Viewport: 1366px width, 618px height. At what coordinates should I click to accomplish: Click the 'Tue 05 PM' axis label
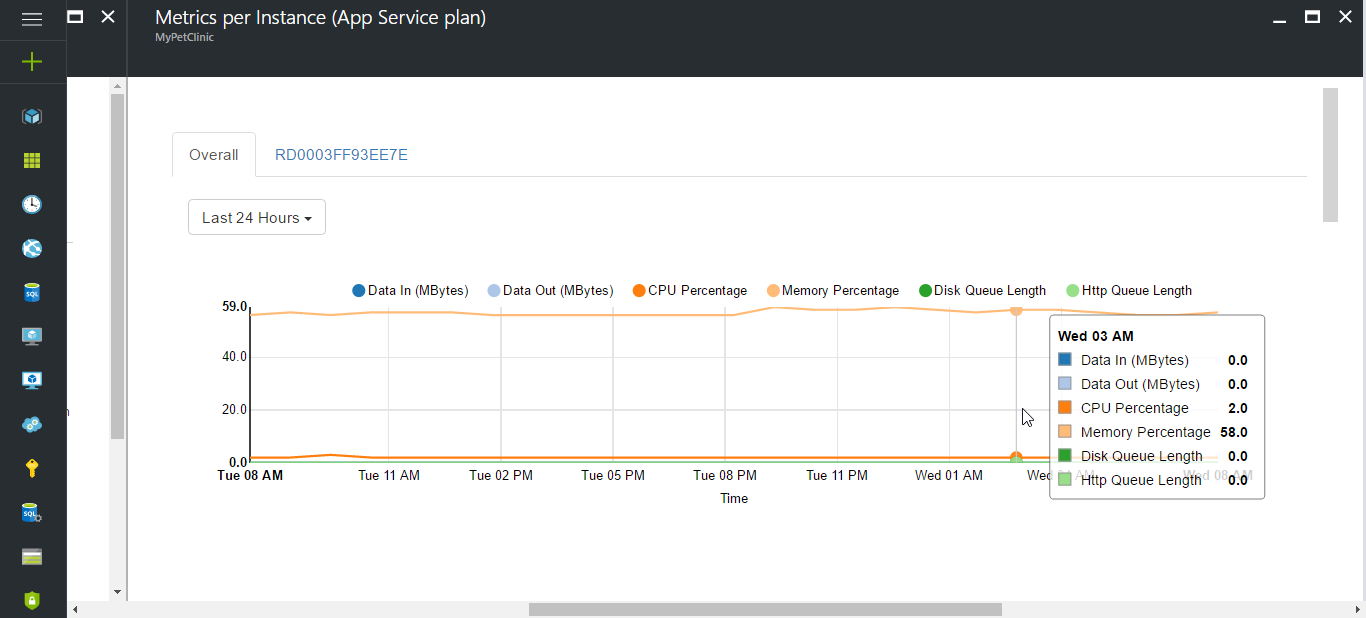(x=613, y=476)
